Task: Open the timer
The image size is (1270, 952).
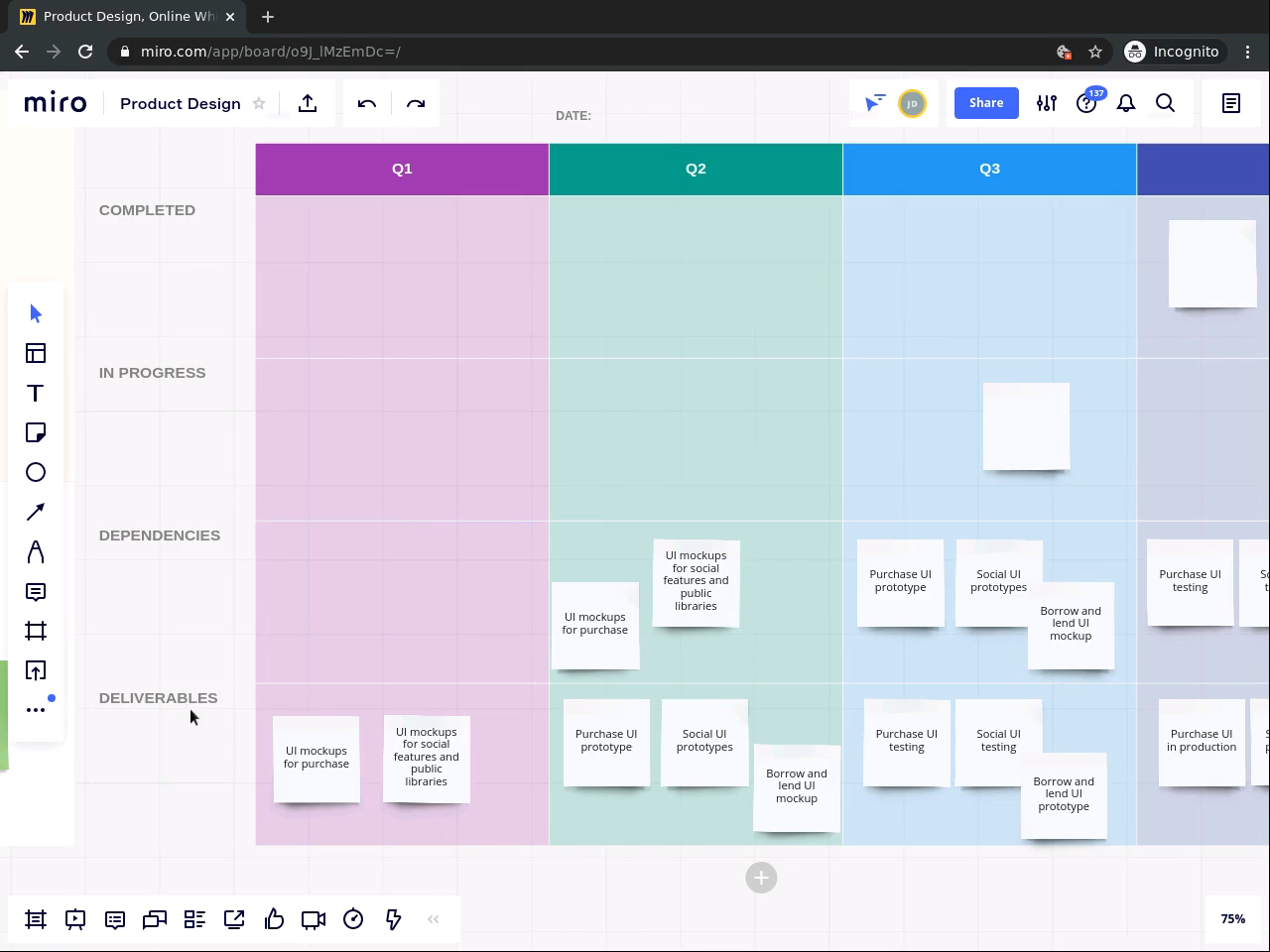Action: tap(353, 919)
